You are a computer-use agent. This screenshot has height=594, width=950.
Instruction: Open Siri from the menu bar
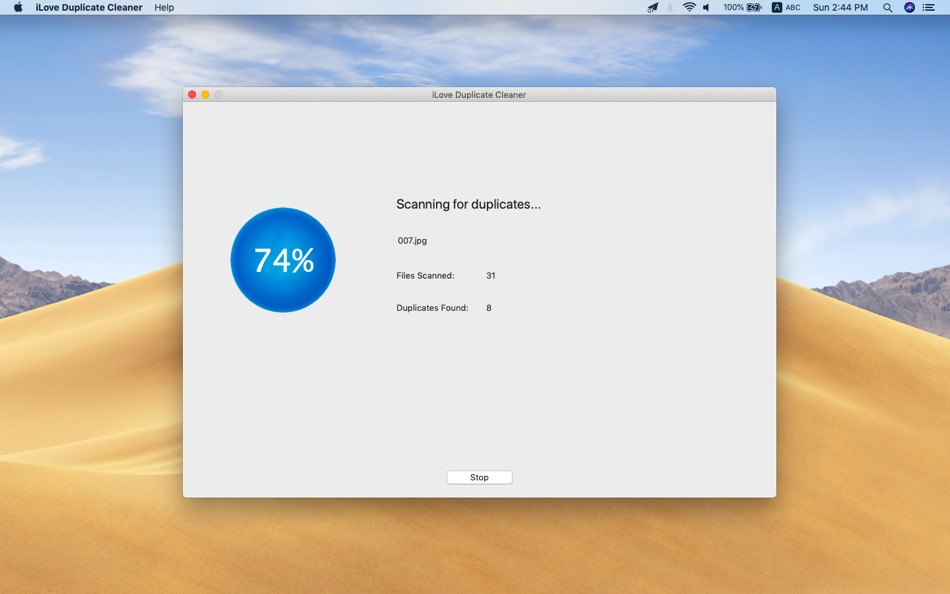909,7
